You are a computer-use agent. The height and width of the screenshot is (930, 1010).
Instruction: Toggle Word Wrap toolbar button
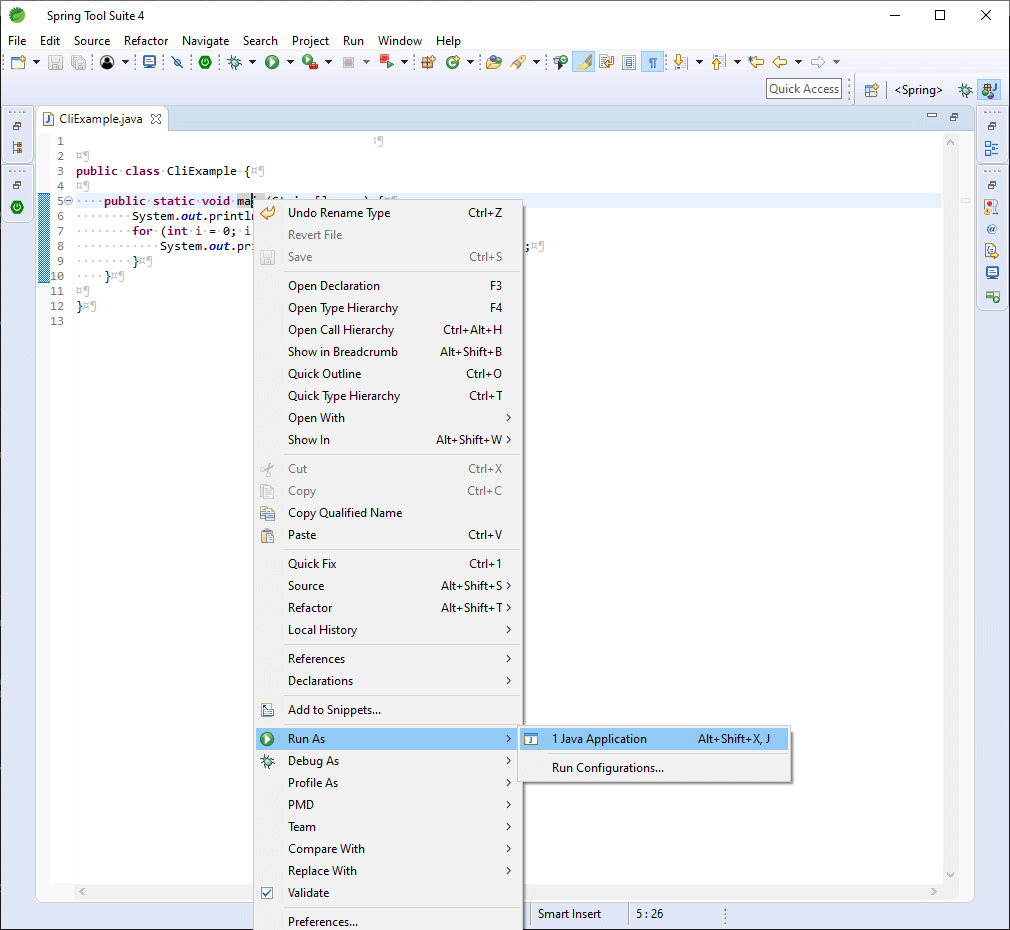pyautogui.click(x=606, y=62)
